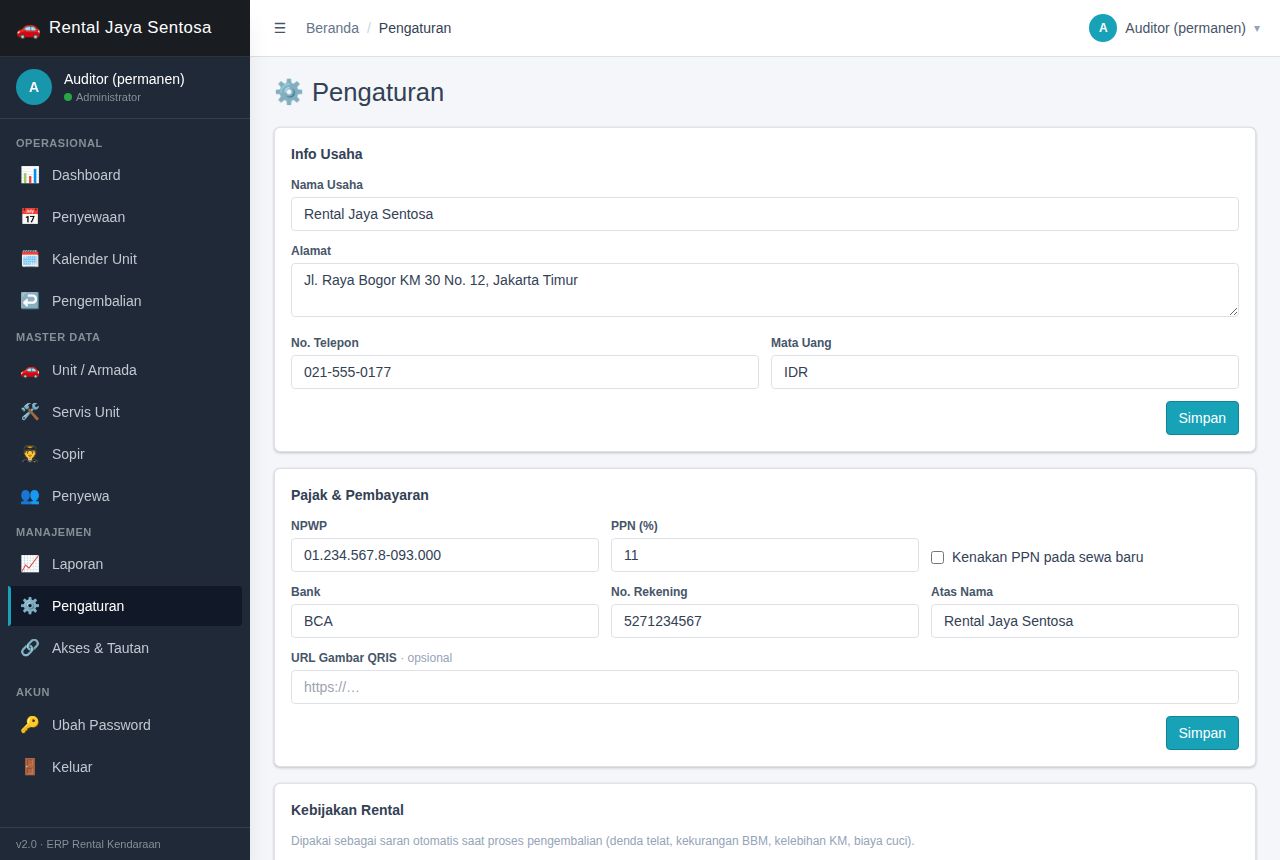
Task: Open the Auditor (permanen) user dropdown arrow
Action: point(1257,28)
